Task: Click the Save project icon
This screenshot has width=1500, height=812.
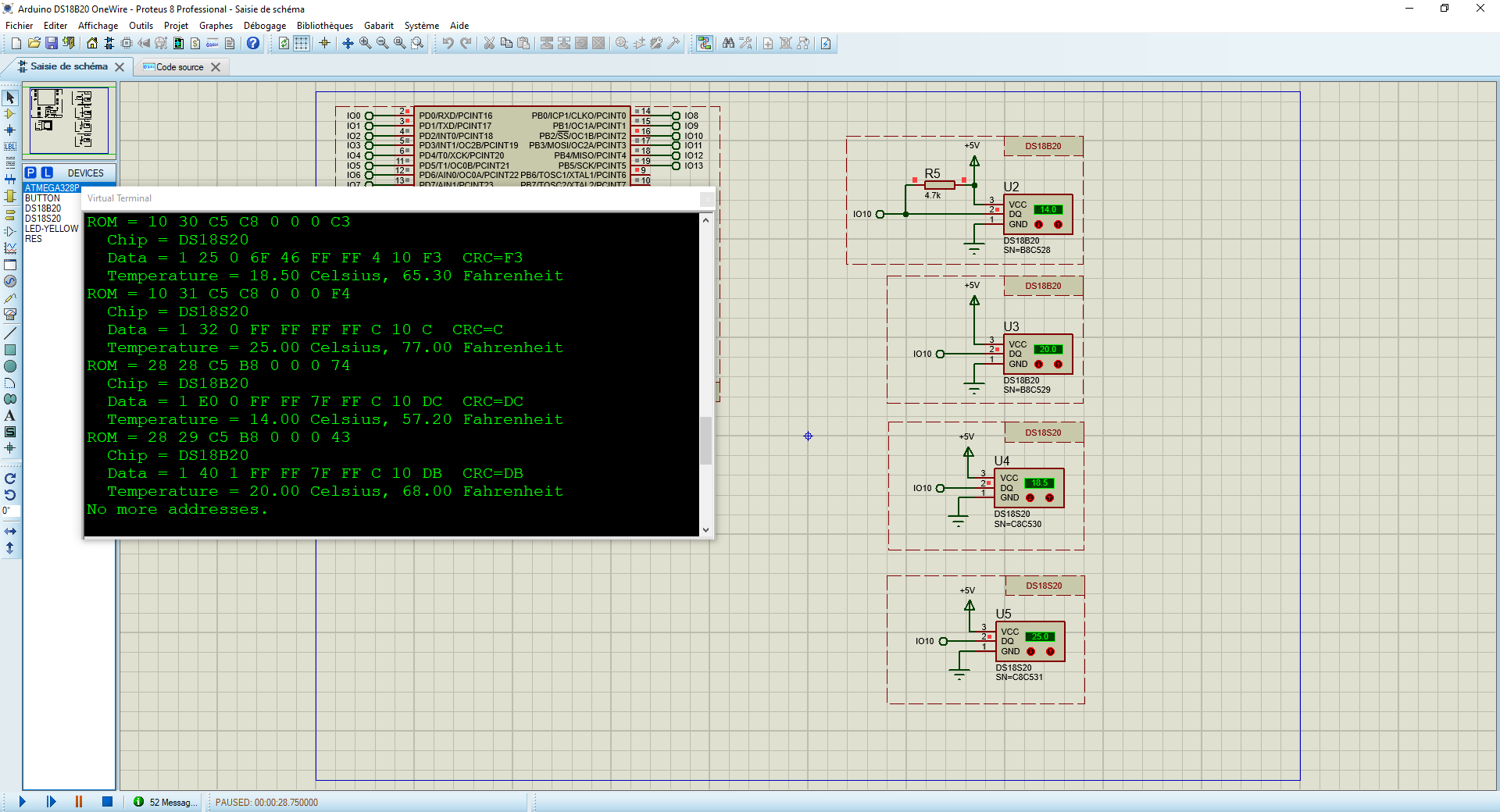Action: (52, 44)
